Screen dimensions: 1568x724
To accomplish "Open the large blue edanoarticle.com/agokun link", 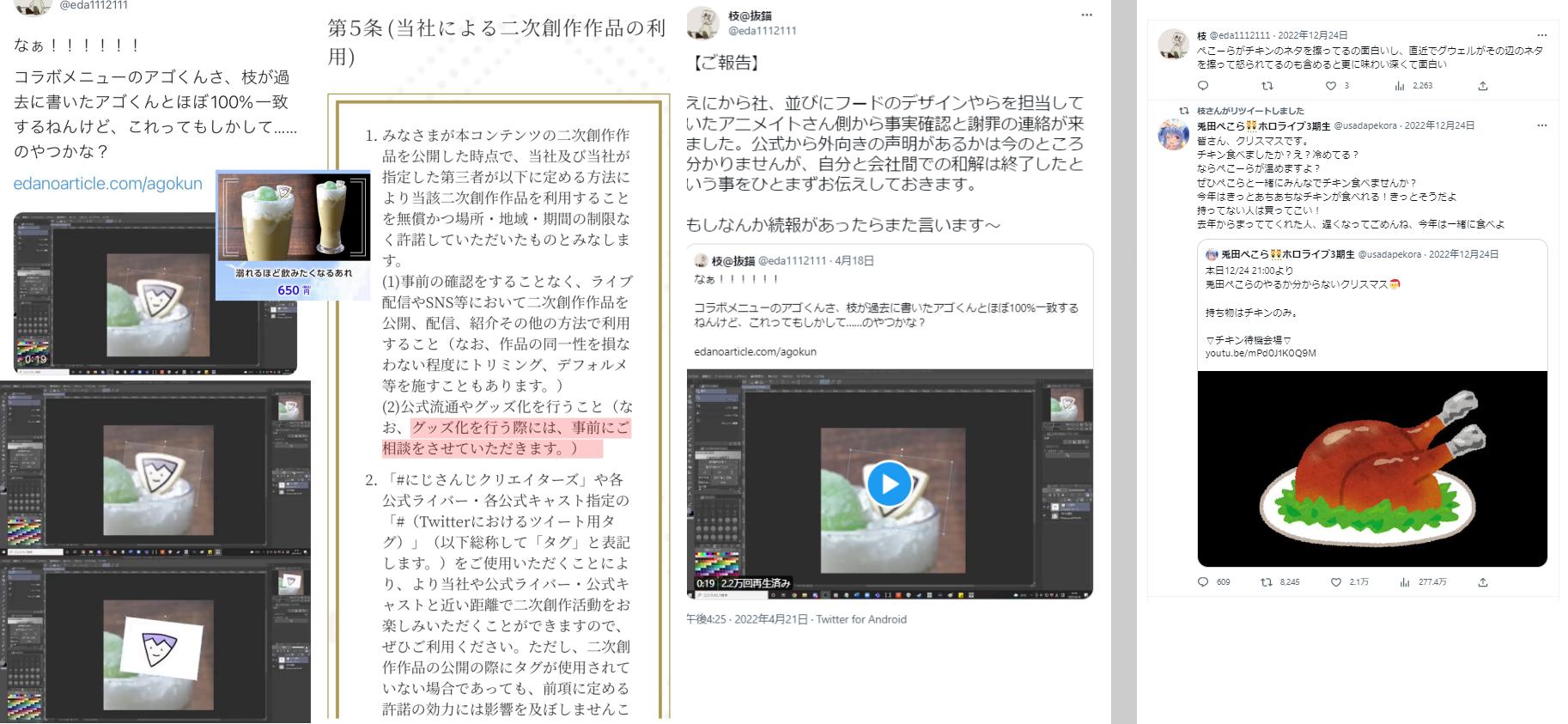I will pos(107,184).
